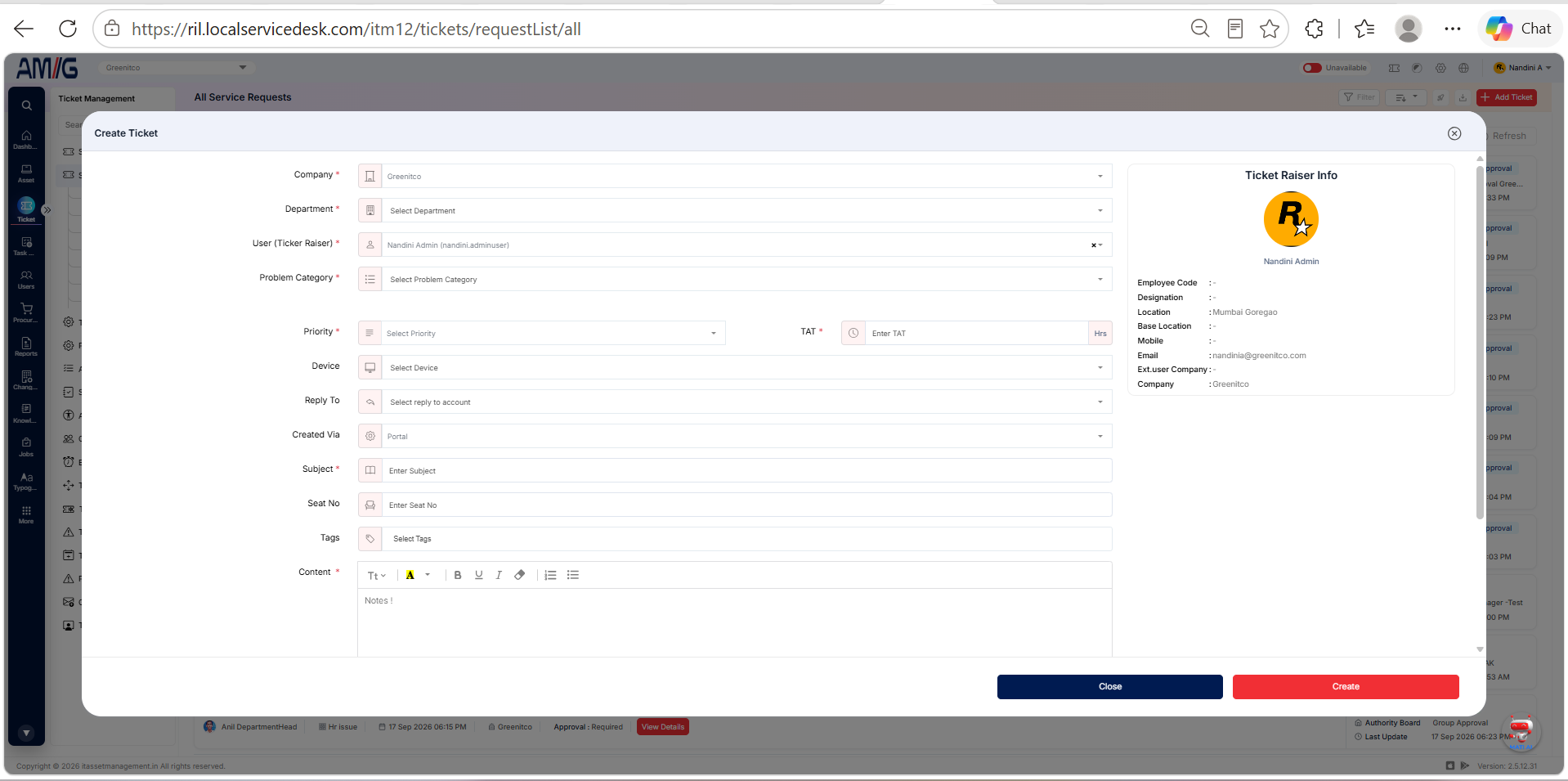Click the red Create button
Screen dimensions: 1568x781
click(1346, 687)
